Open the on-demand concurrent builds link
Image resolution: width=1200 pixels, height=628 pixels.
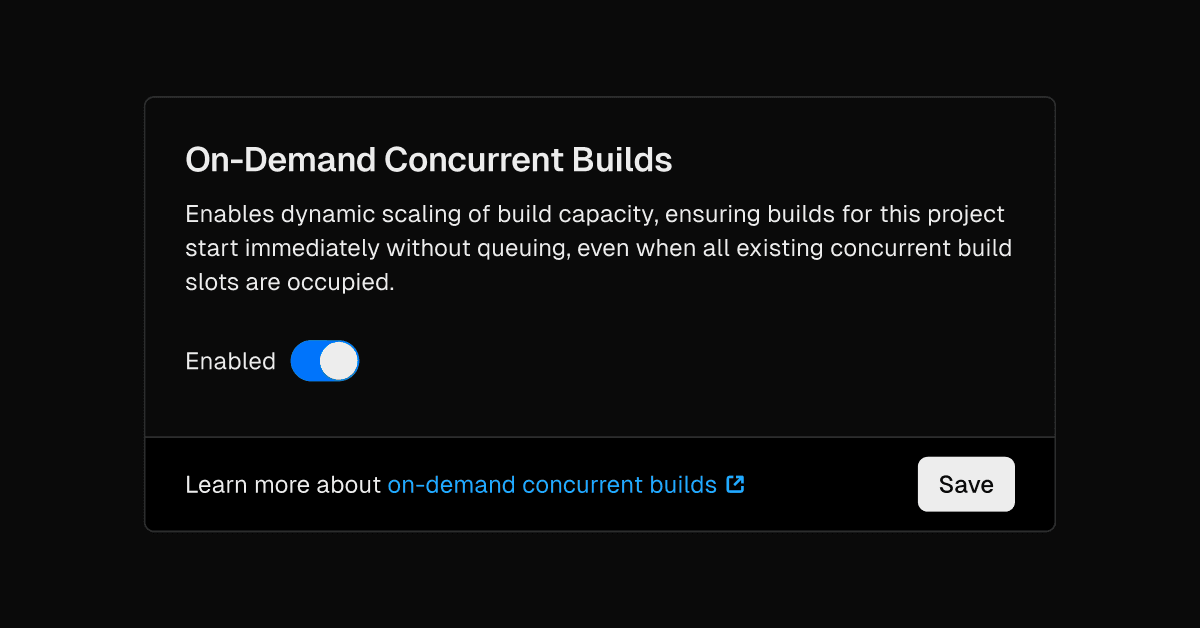552,485
